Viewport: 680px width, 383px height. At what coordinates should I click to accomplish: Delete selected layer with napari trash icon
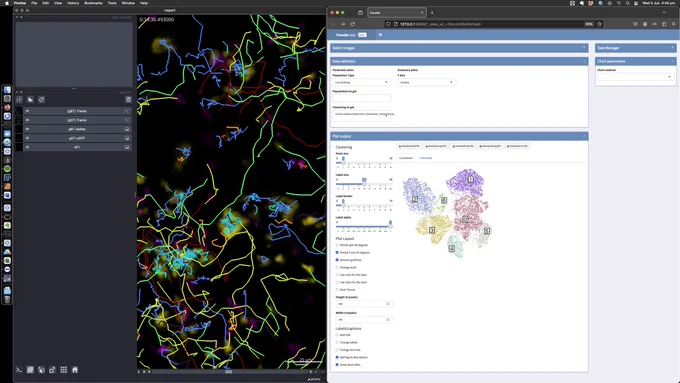(128, 100)
